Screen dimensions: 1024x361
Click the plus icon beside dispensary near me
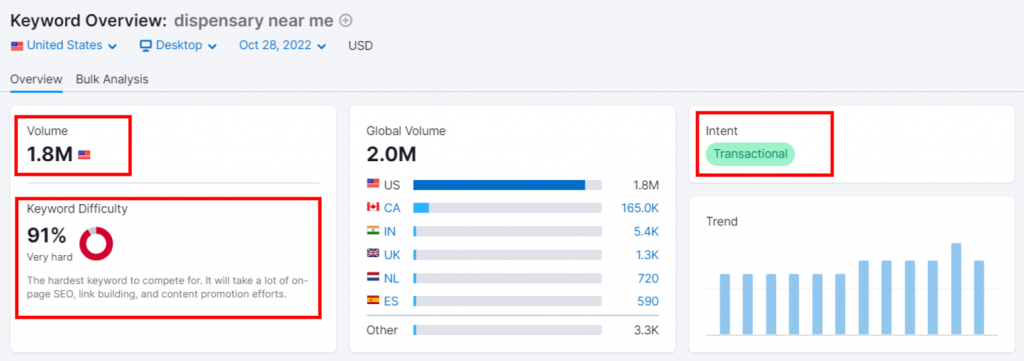[346, 20]
